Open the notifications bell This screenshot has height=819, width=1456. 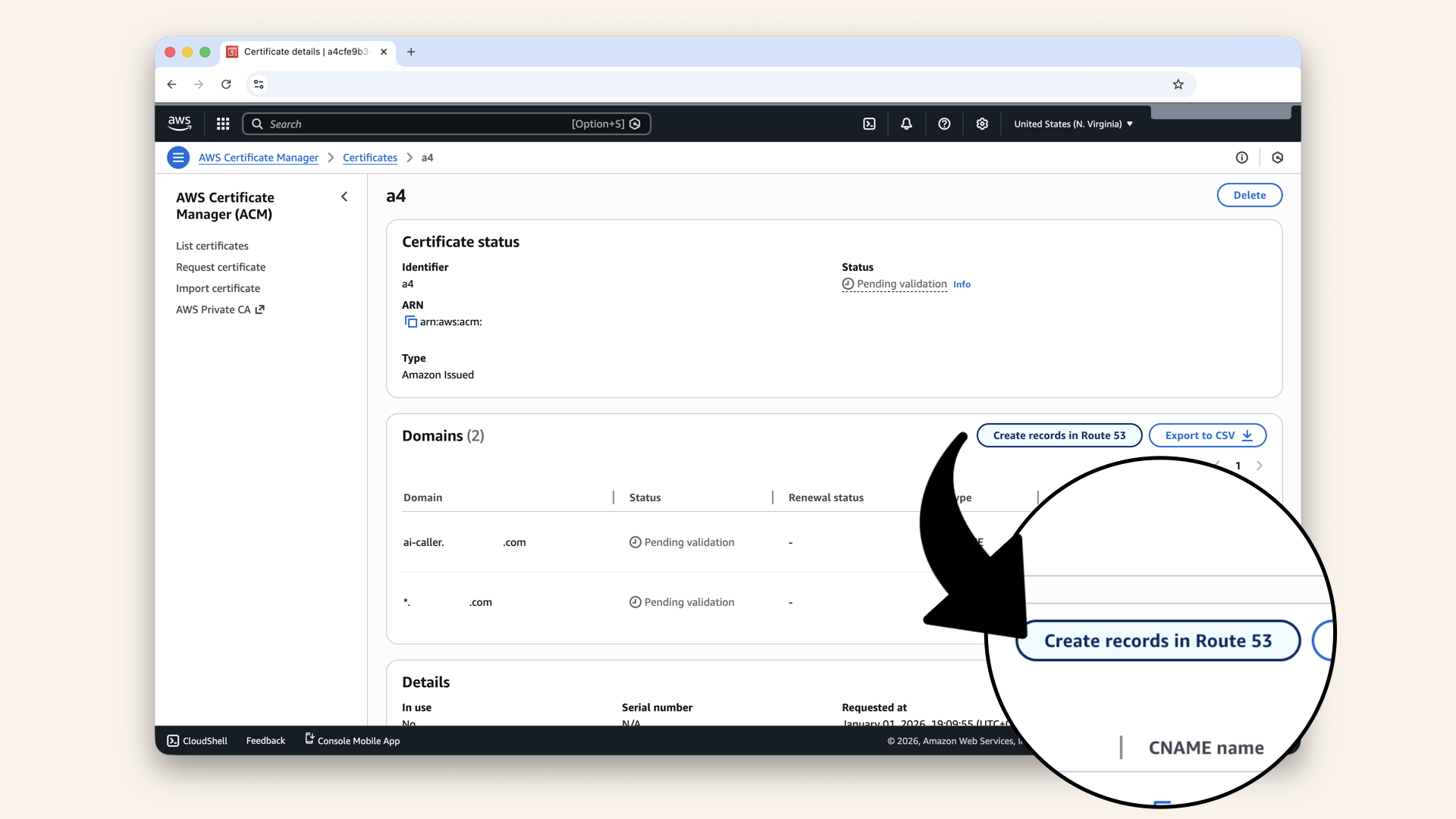(x=906, y=124)
